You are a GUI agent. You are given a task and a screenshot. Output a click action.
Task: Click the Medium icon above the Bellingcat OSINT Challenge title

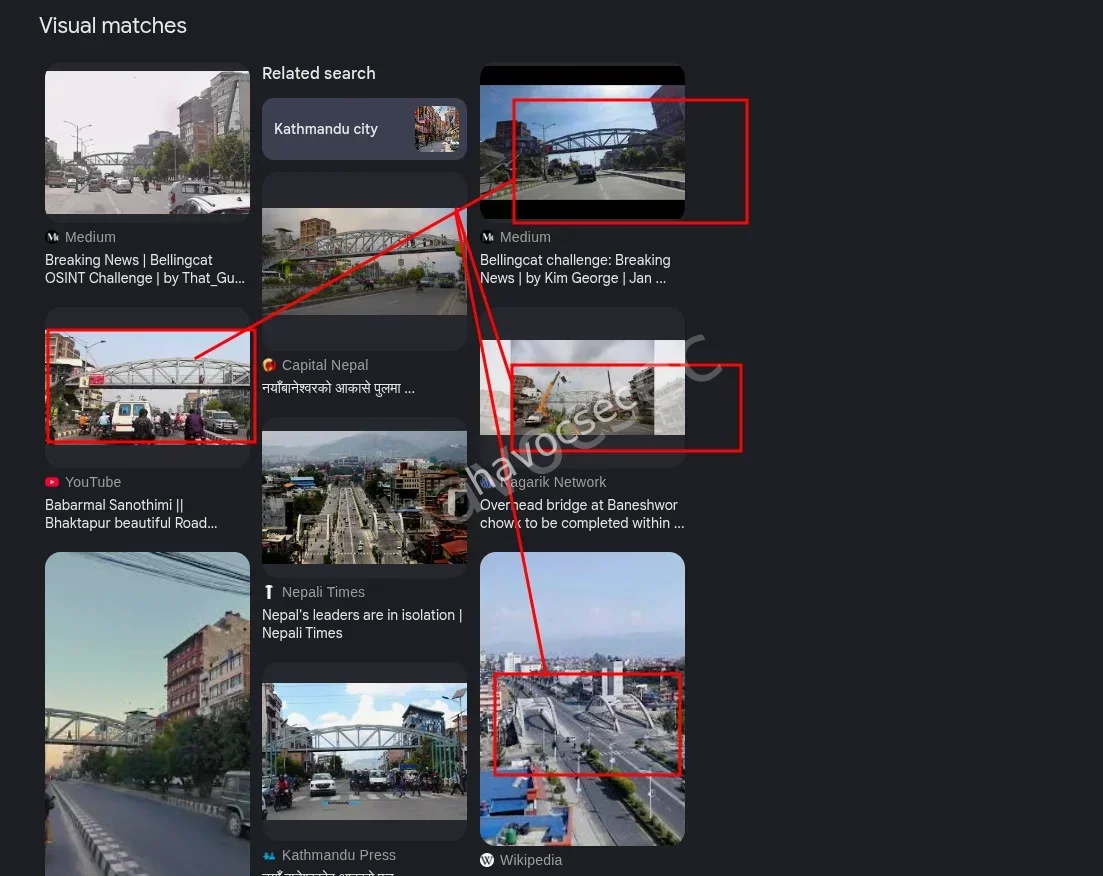click(53, 237)
